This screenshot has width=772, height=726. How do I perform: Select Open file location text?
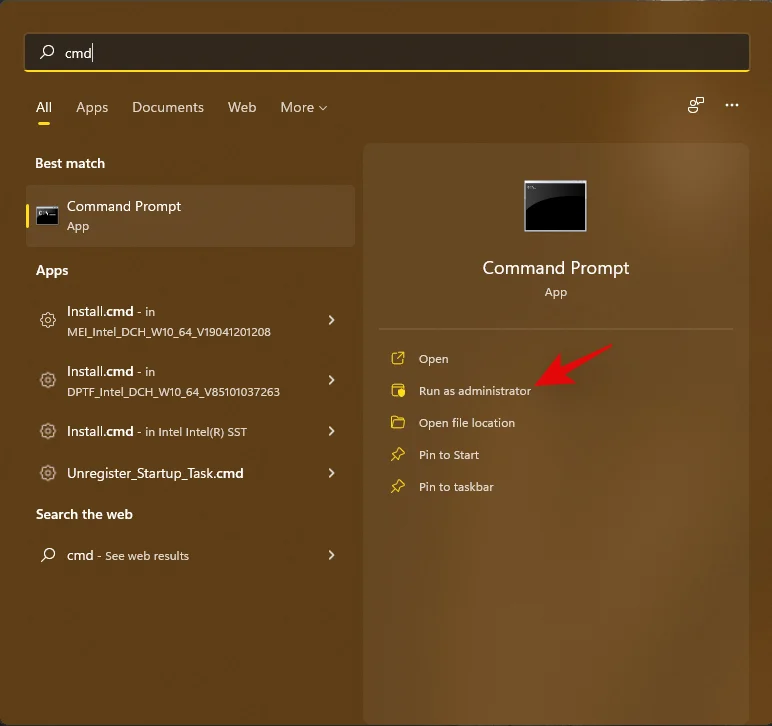[466, 423]
